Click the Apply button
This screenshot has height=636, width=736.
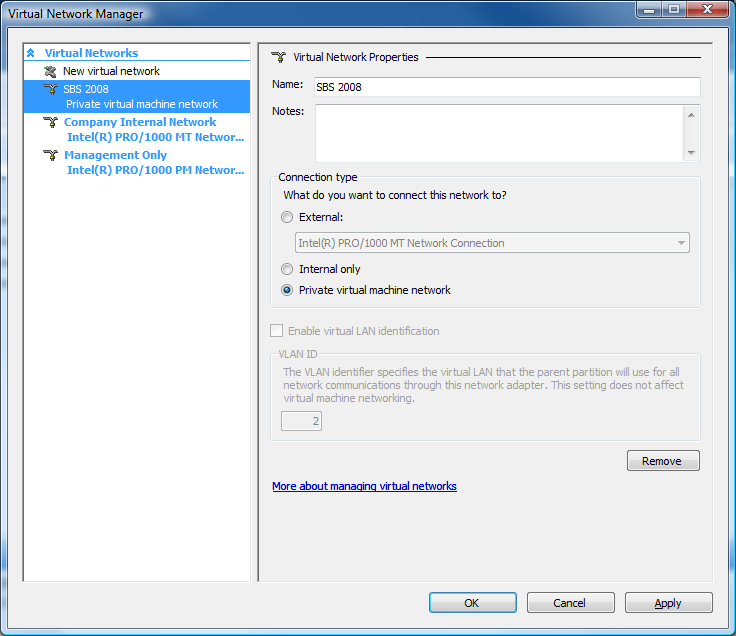pyautogui.click(x=668, y=603)
